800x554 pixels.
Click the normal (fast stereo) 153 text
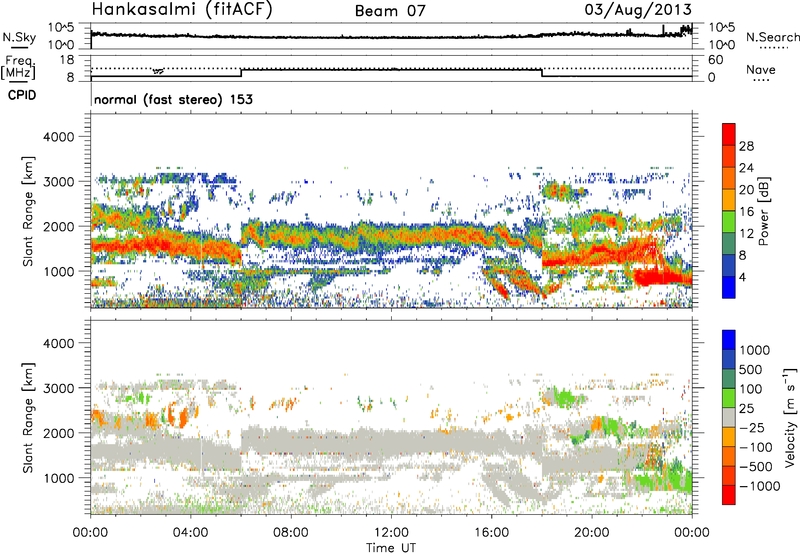[x=173, y=99]
